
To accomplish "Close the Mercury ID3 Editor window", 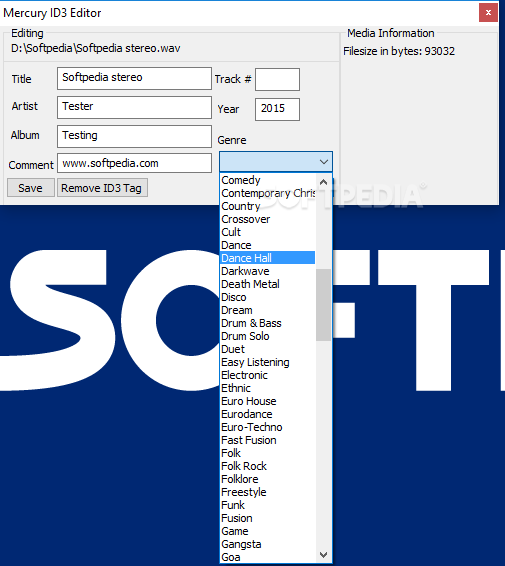I will click(x=488, y=13).
